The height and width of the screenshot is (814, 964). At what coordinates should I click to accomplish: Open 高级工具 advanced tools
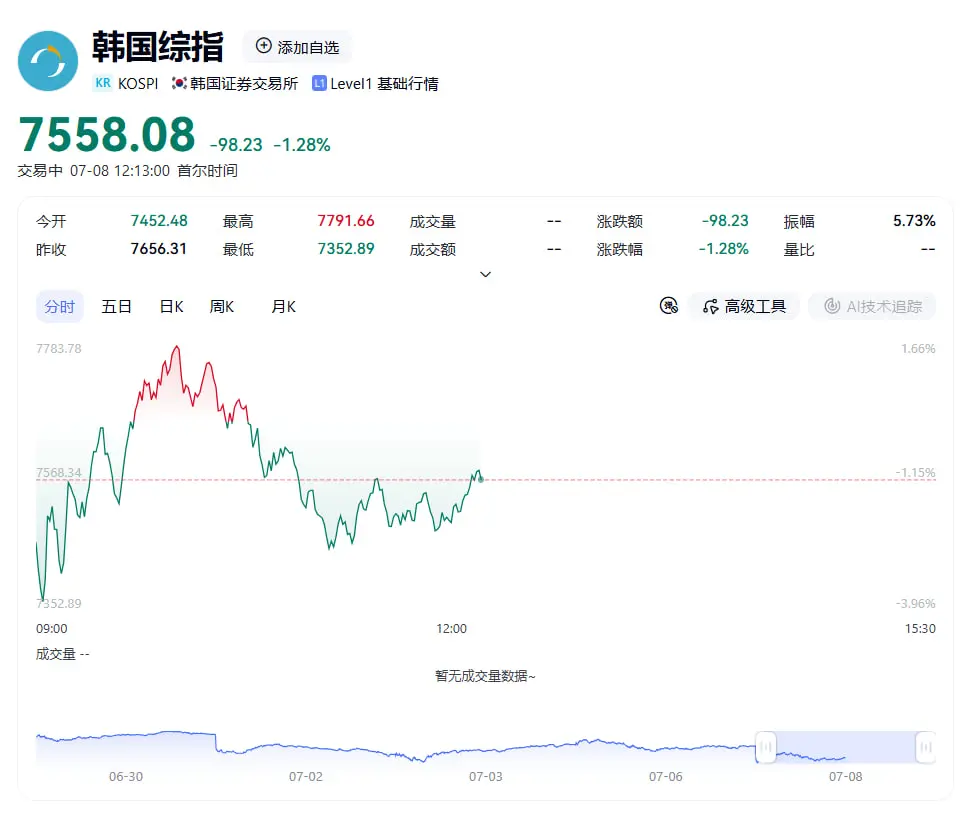(744, 306)
